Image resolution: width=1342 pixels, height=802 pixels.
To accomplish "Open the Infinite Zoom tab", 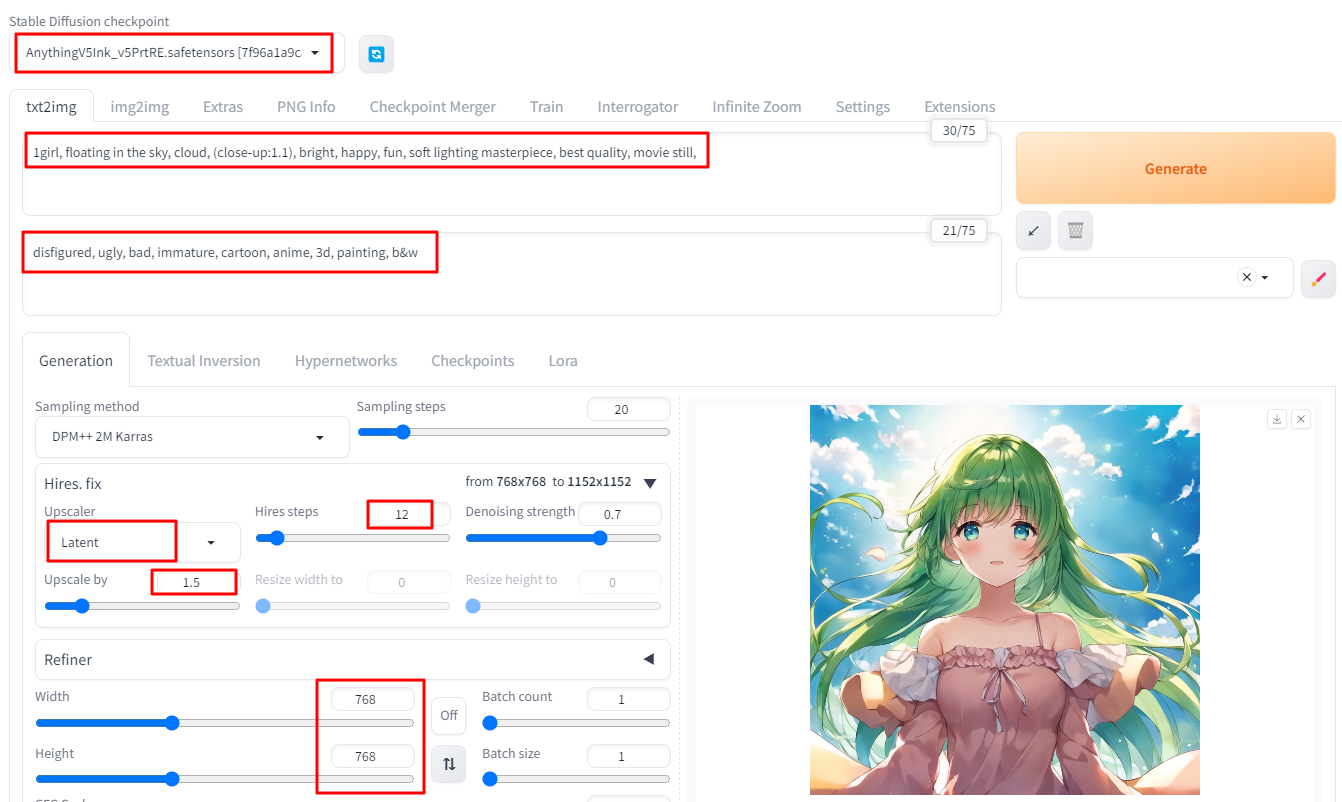I will [x=757, y=106].
